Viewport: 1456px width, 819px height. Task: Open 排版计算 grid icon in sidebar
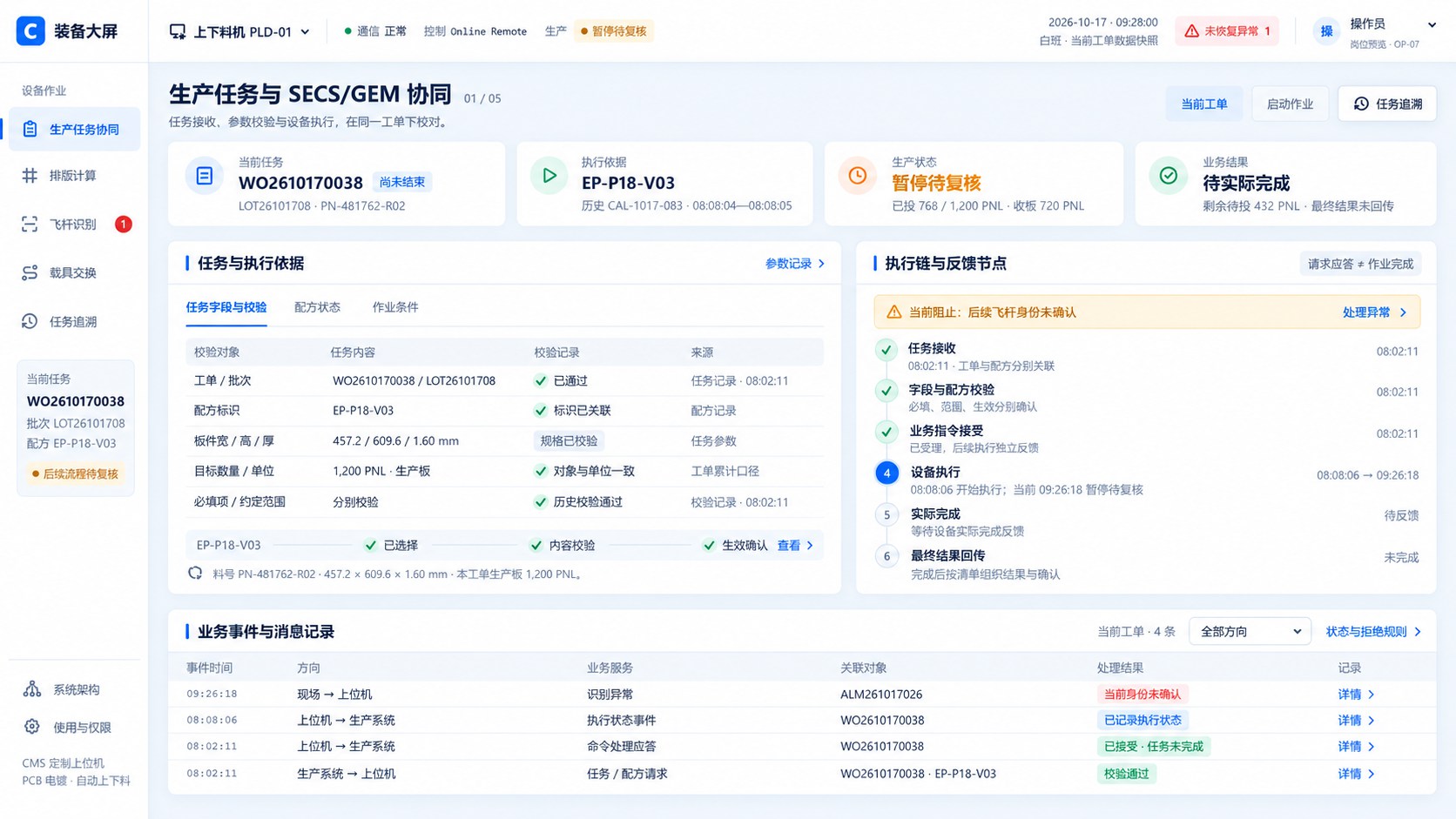[x=30, y=176]
